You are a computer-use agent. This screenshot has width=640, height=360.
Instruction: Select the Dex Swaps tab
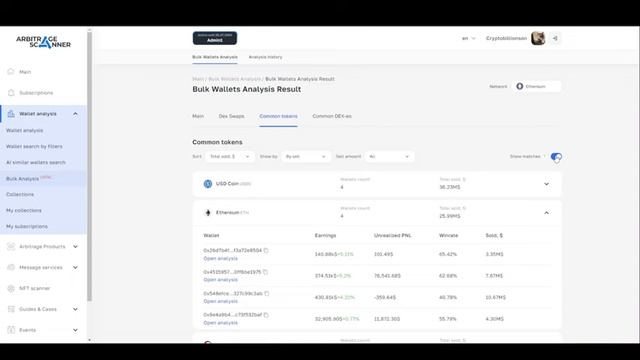click(x=231, y=116)
